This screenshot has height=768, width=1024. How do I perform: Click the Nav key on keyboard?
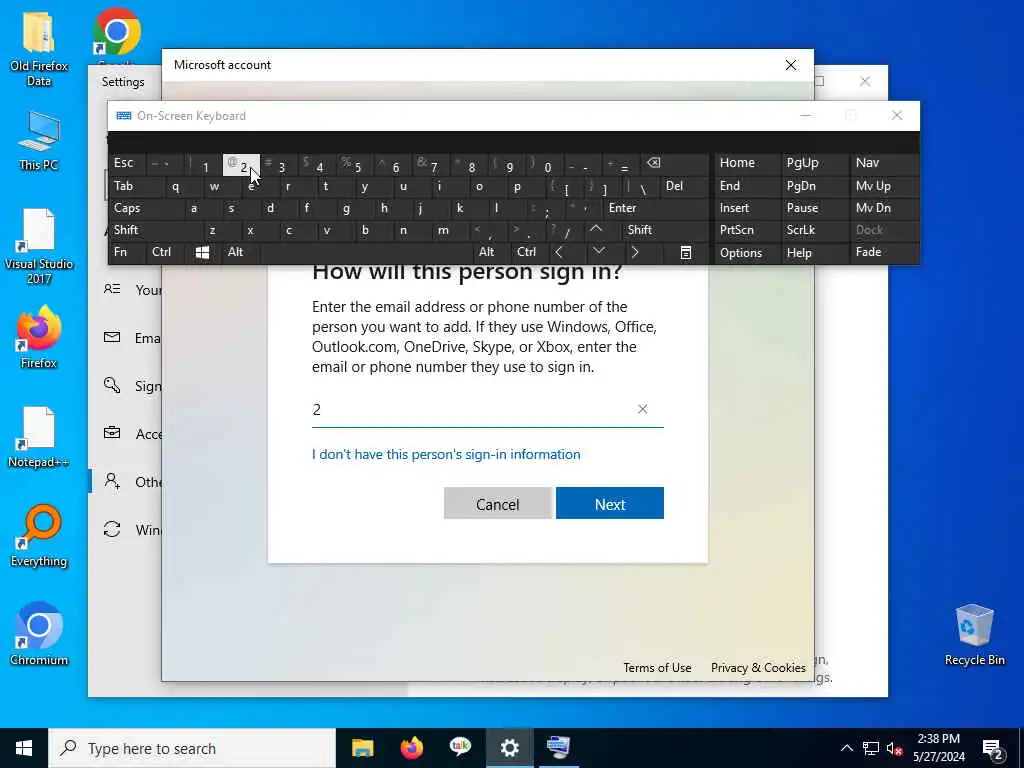click(884, 164)
